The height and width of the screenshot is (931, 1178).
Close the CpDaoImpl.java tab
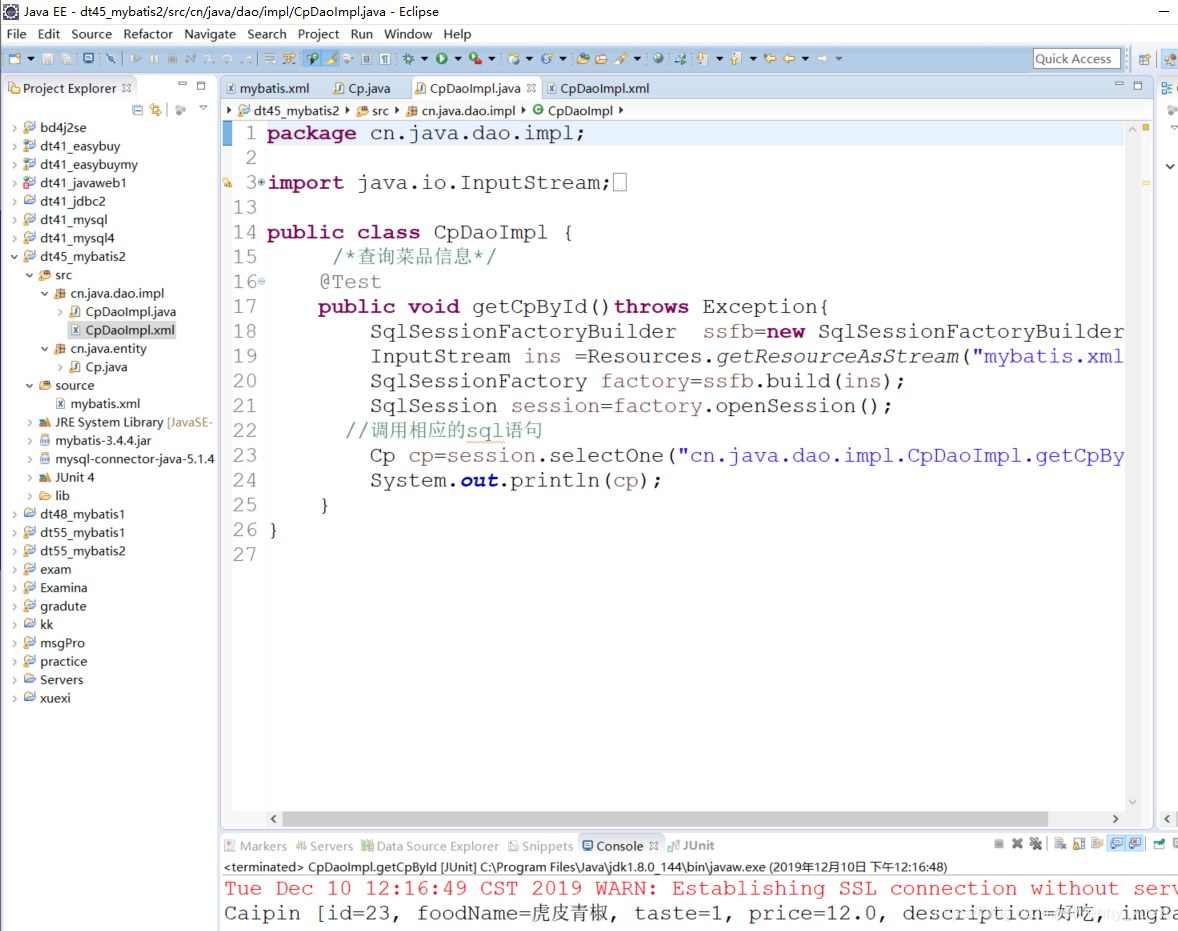[x=531, y=88]
